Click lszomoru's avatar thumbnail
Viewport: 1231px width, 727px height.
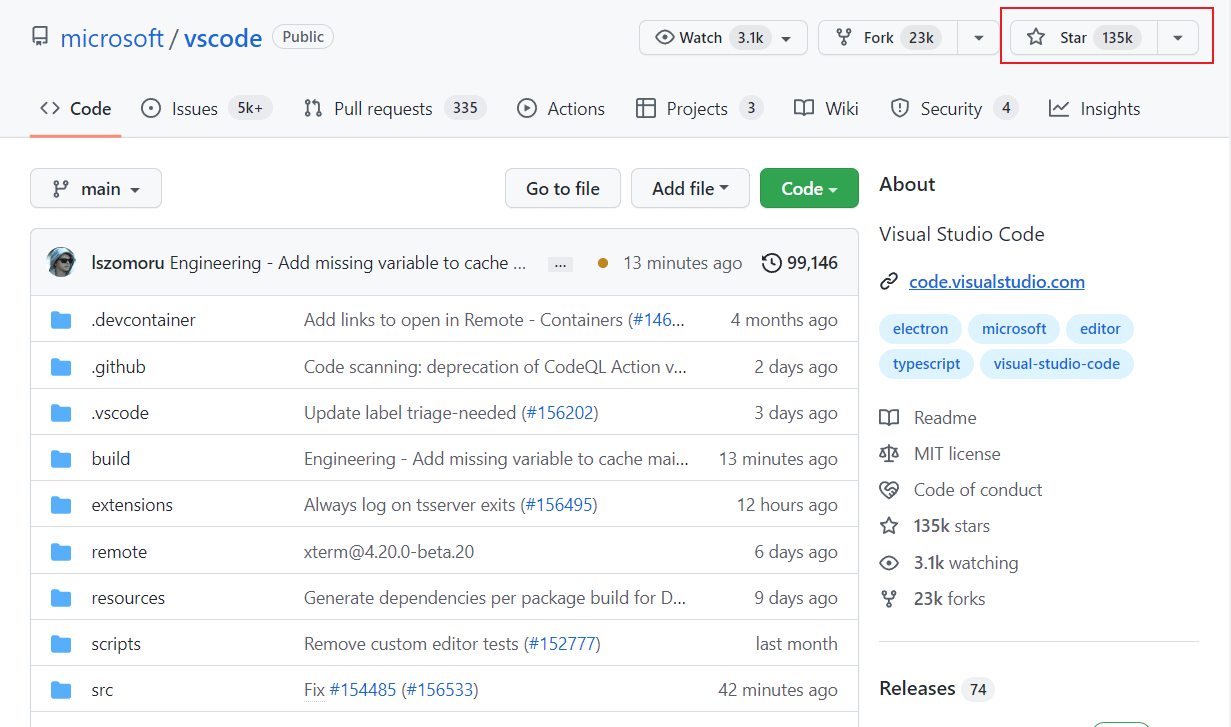[x=61, y=263]
